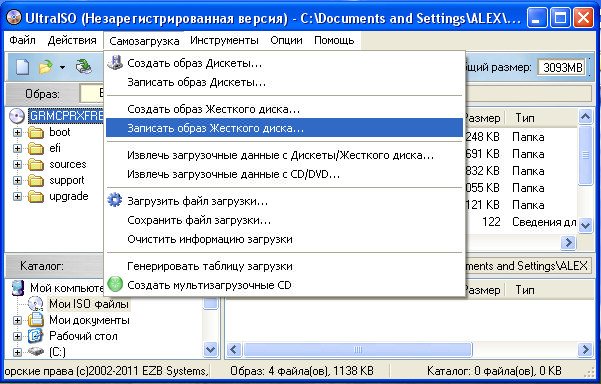
Task: Click the gear icon beside Загрузить файл загрузки
Action: pyautogui.click(x=115, y=200)
